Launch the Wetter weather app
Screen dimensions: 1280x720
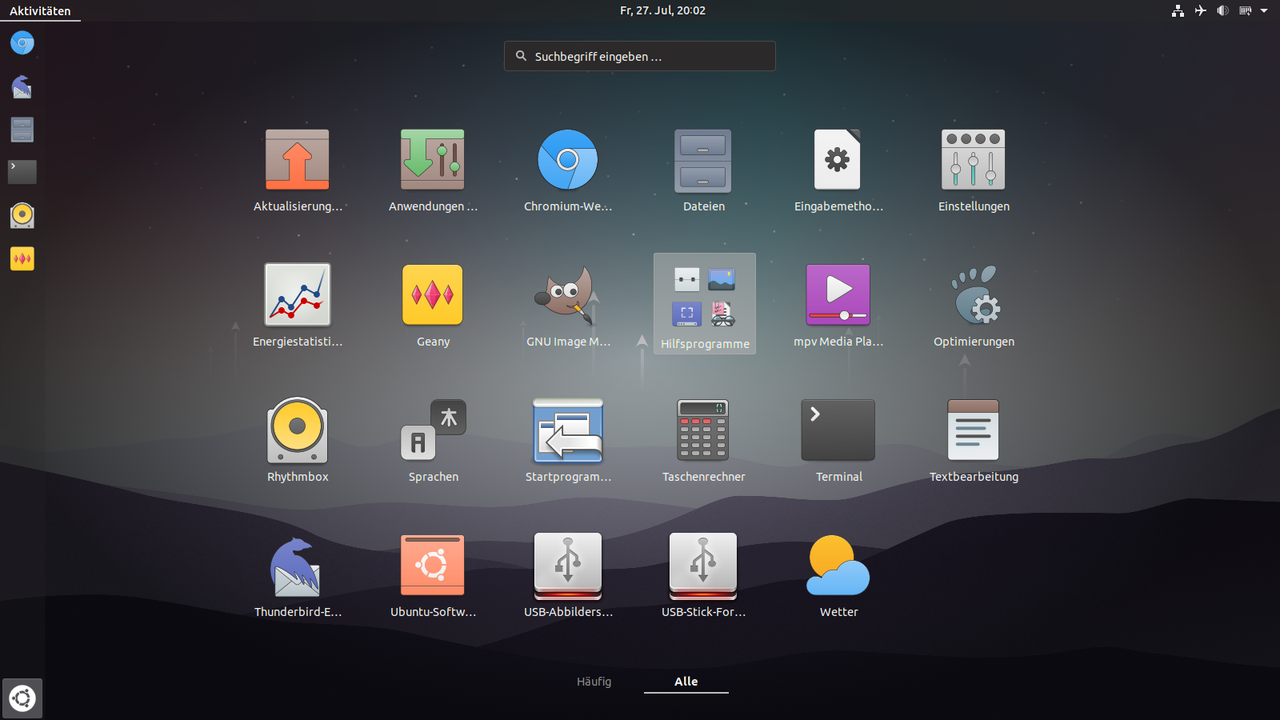point(838,566)
